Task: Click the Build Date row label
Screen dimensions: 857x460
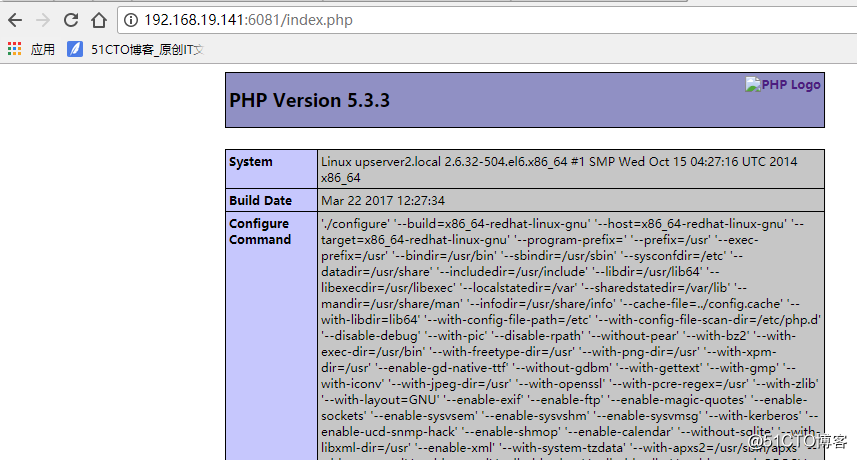Action: (260, 200)
